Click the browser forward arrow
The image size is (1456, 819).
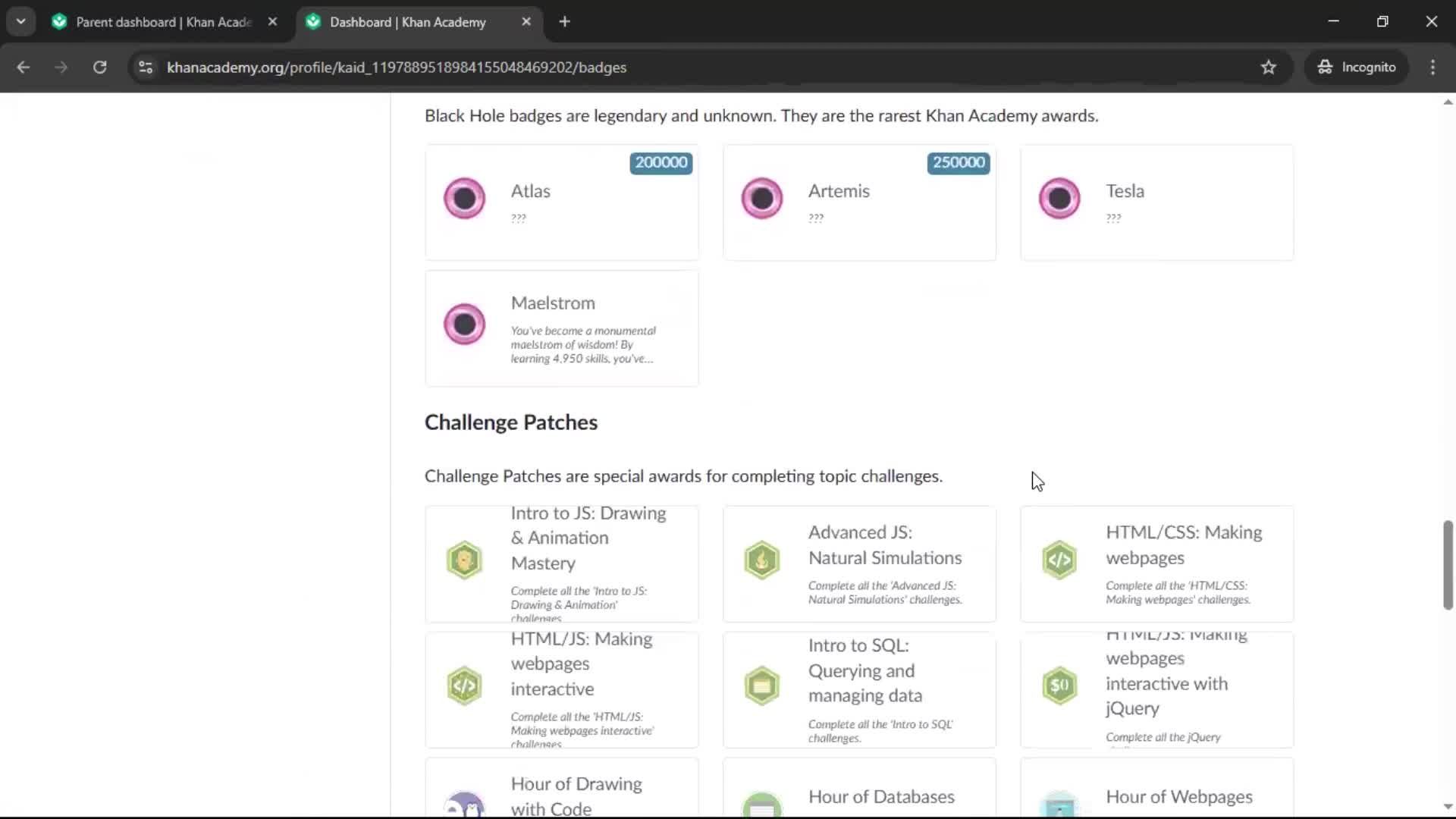click(x=61, y=67)
